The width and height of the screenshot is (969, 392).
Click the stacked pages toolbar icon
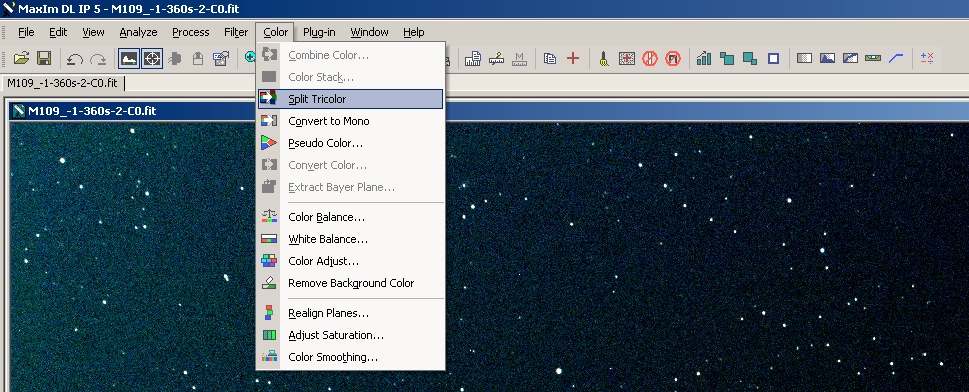550,58
